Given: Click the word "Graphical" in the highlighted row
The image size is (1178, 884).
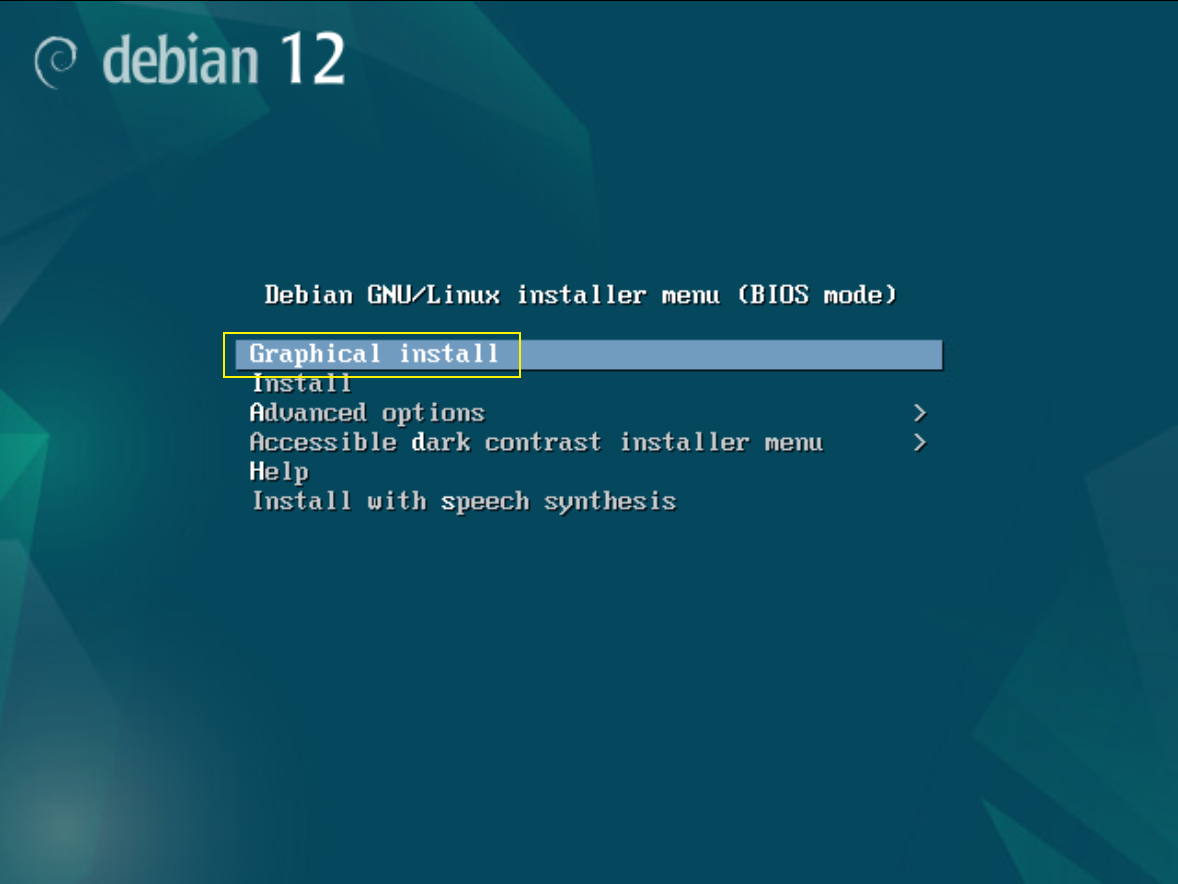Looking at the screenshot, I should click(315, 354).
